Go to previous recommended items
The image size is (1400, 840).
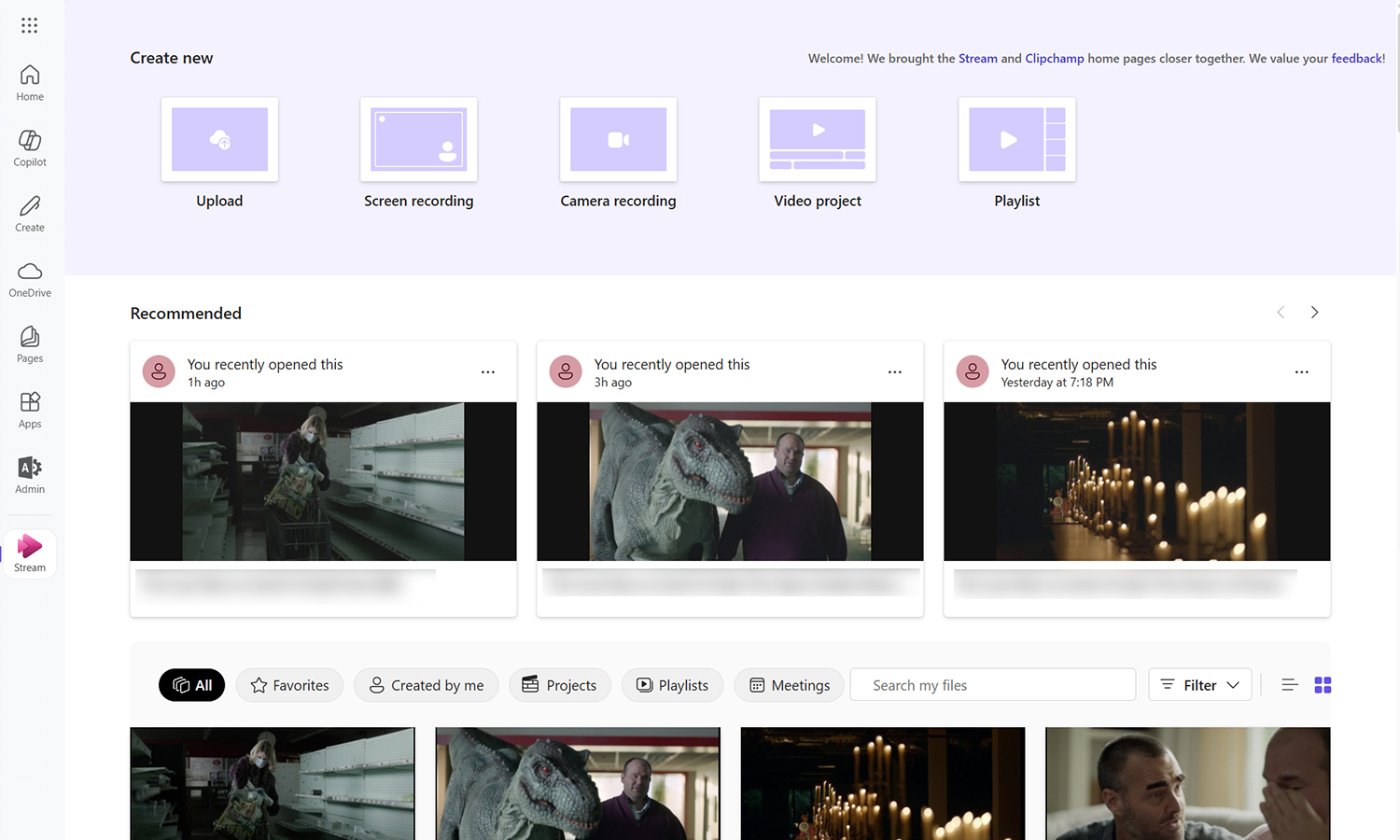tap(1281, 313)
